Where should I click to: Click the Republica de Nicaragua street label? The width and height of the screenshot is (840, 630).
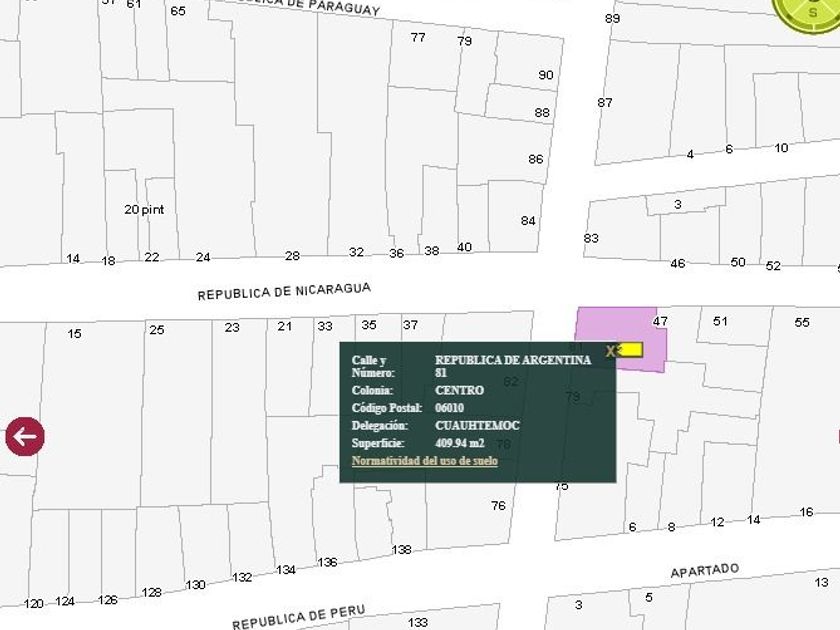284,292
